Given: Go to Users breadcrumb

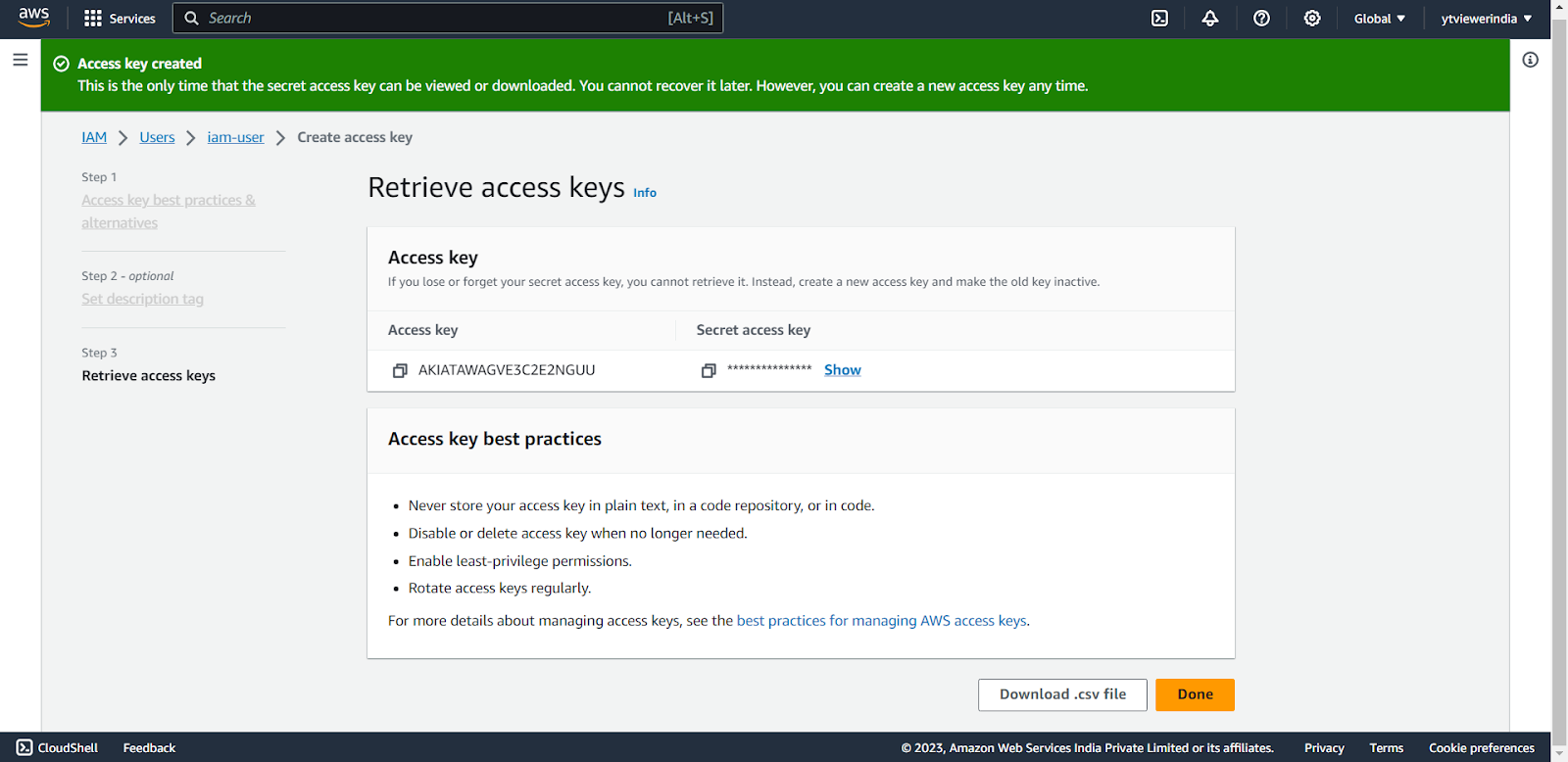Looking at the screenshot, I should point(157,137).
